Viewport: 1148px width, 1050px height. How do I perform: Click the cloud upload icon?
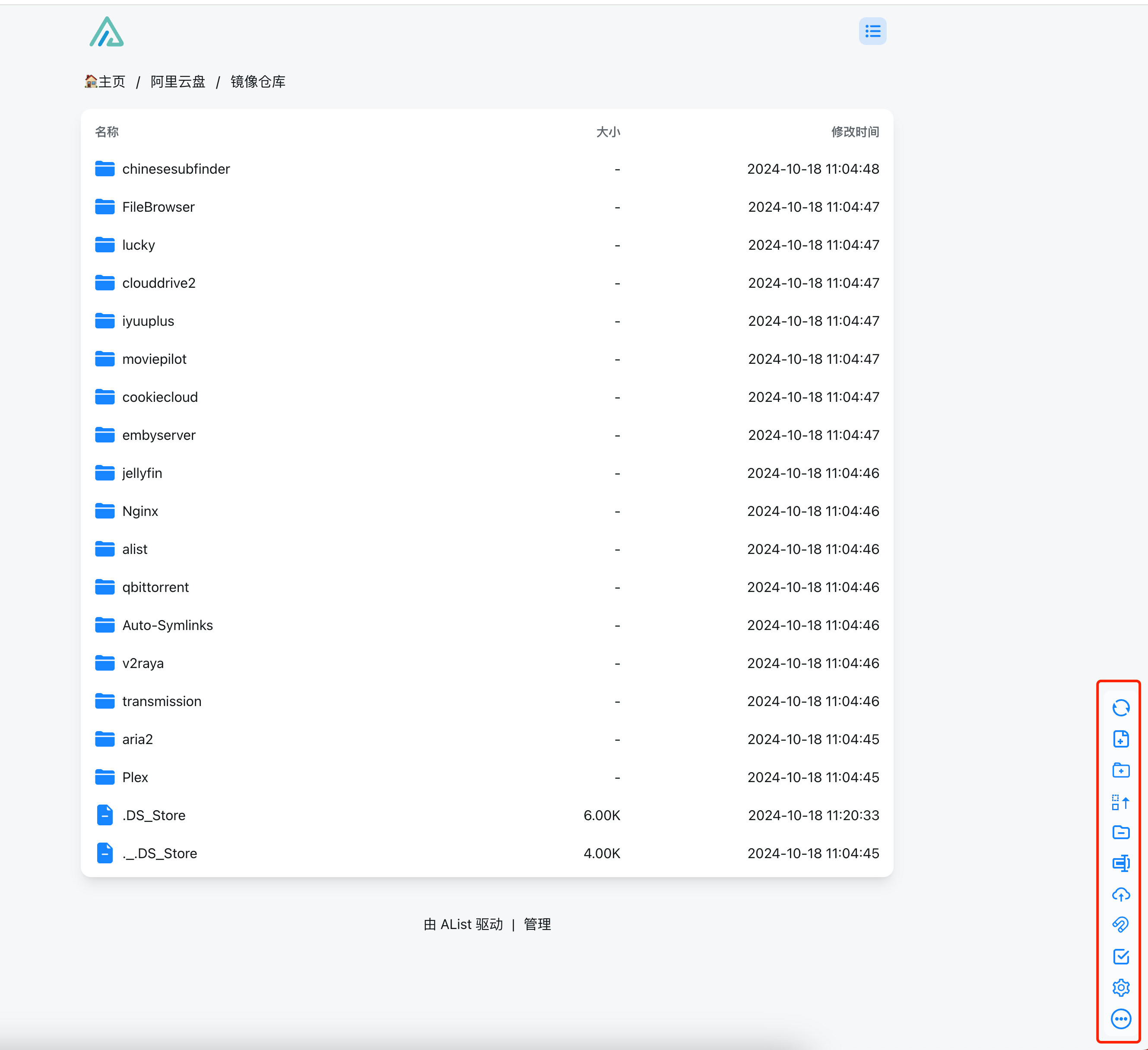click(1121, 894)
